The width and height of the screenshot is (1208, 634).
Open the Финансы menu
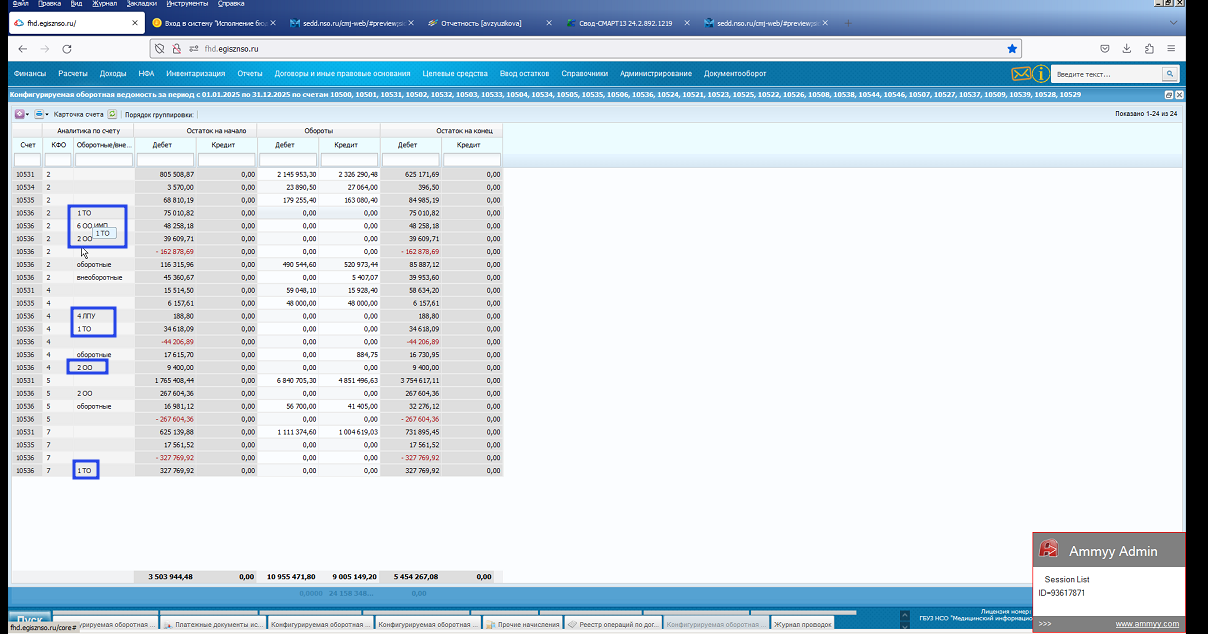(x=30, y=74)
